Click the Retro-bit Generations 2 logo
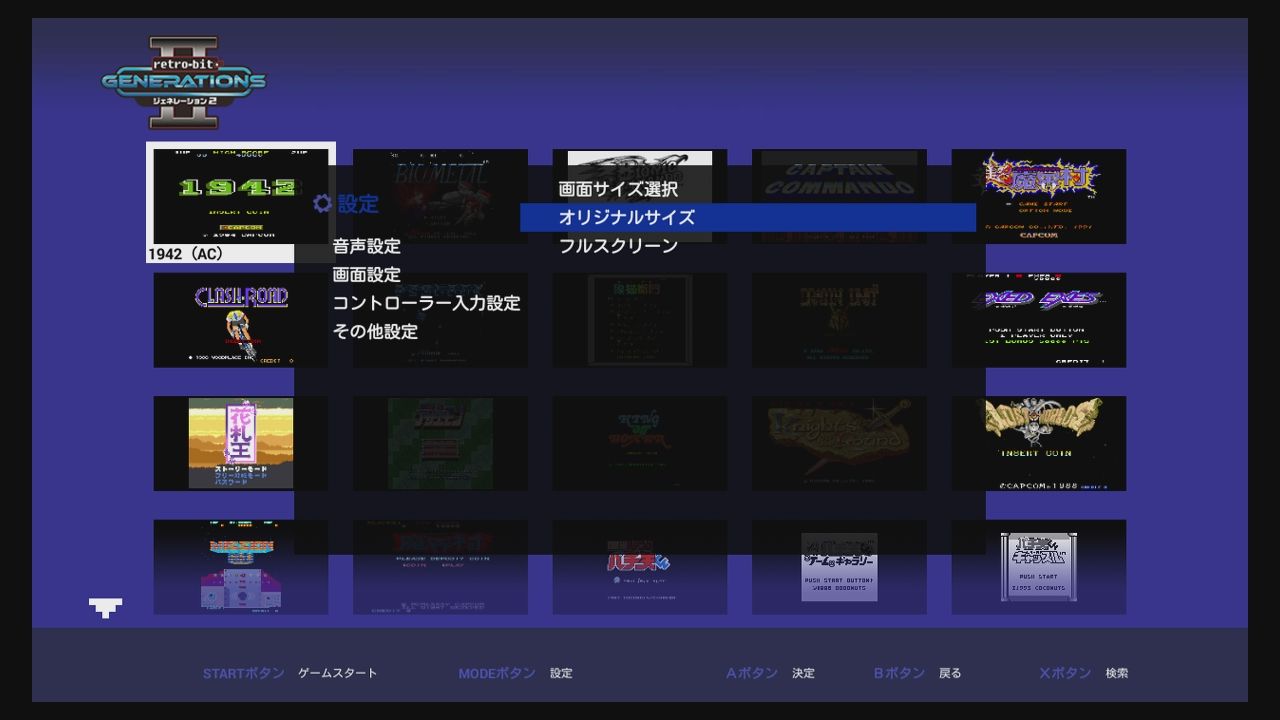 [x=184, y=82]
